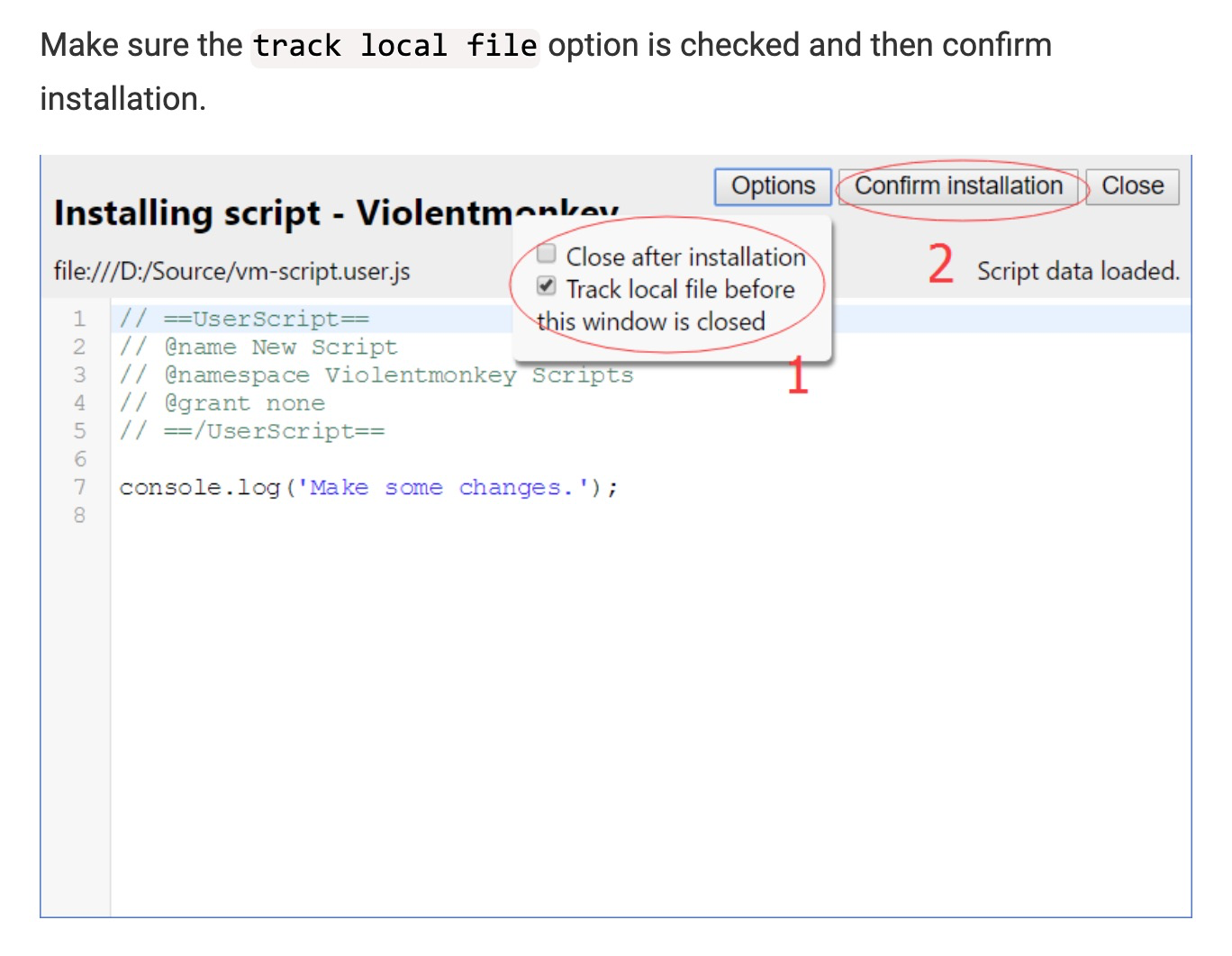The width and height of the screenshot is (1232, 956).
Task: Enable the Close after installation checkbox
Action: point(546,254)
